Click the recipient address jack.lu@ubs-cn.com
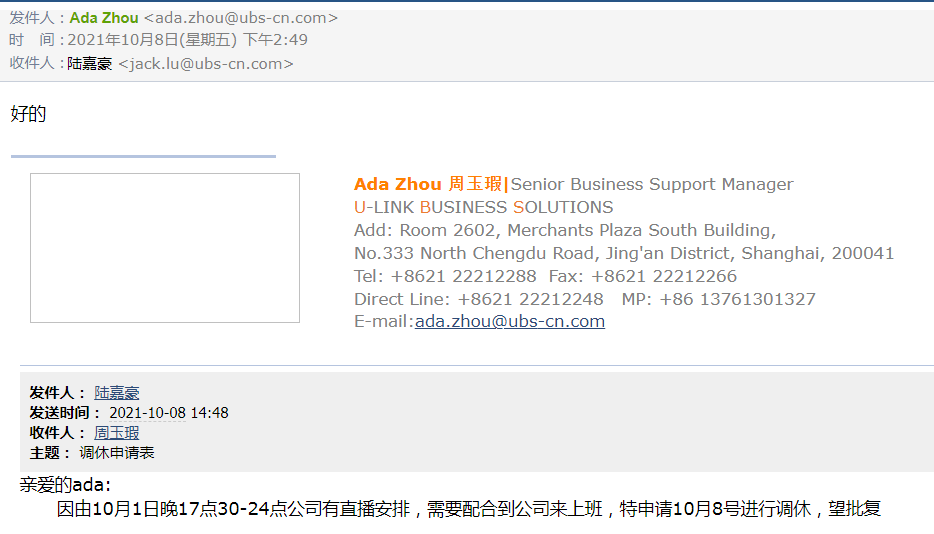Viewport: 934px width, 534px height. 206,64
